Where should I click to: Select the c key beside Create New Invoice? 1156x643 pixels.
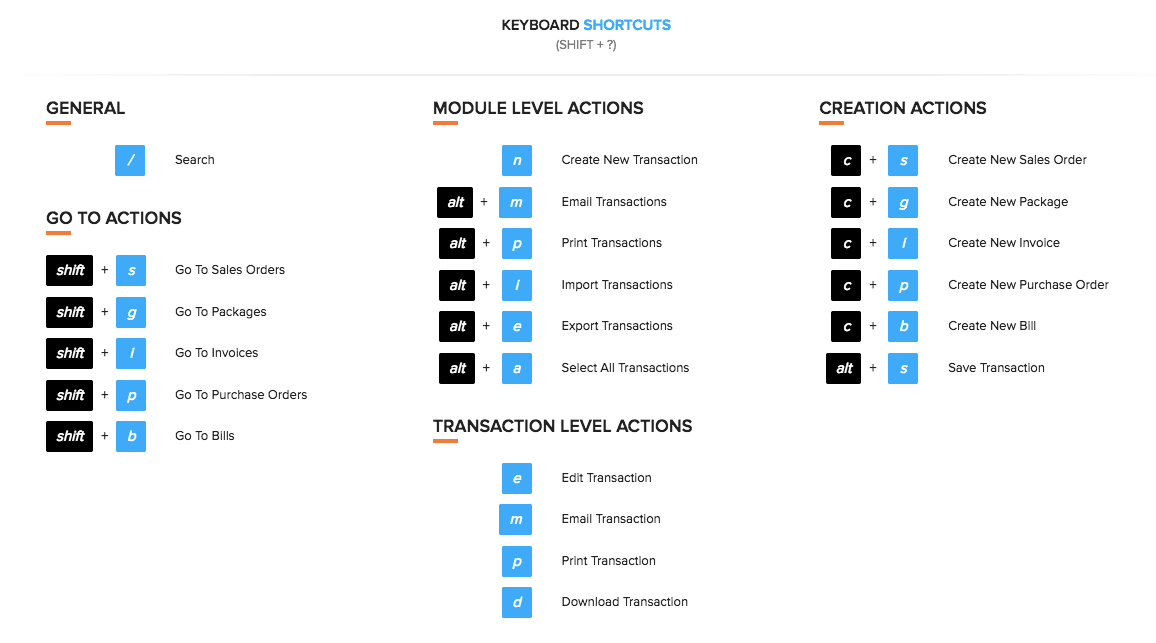click(845, 243)
